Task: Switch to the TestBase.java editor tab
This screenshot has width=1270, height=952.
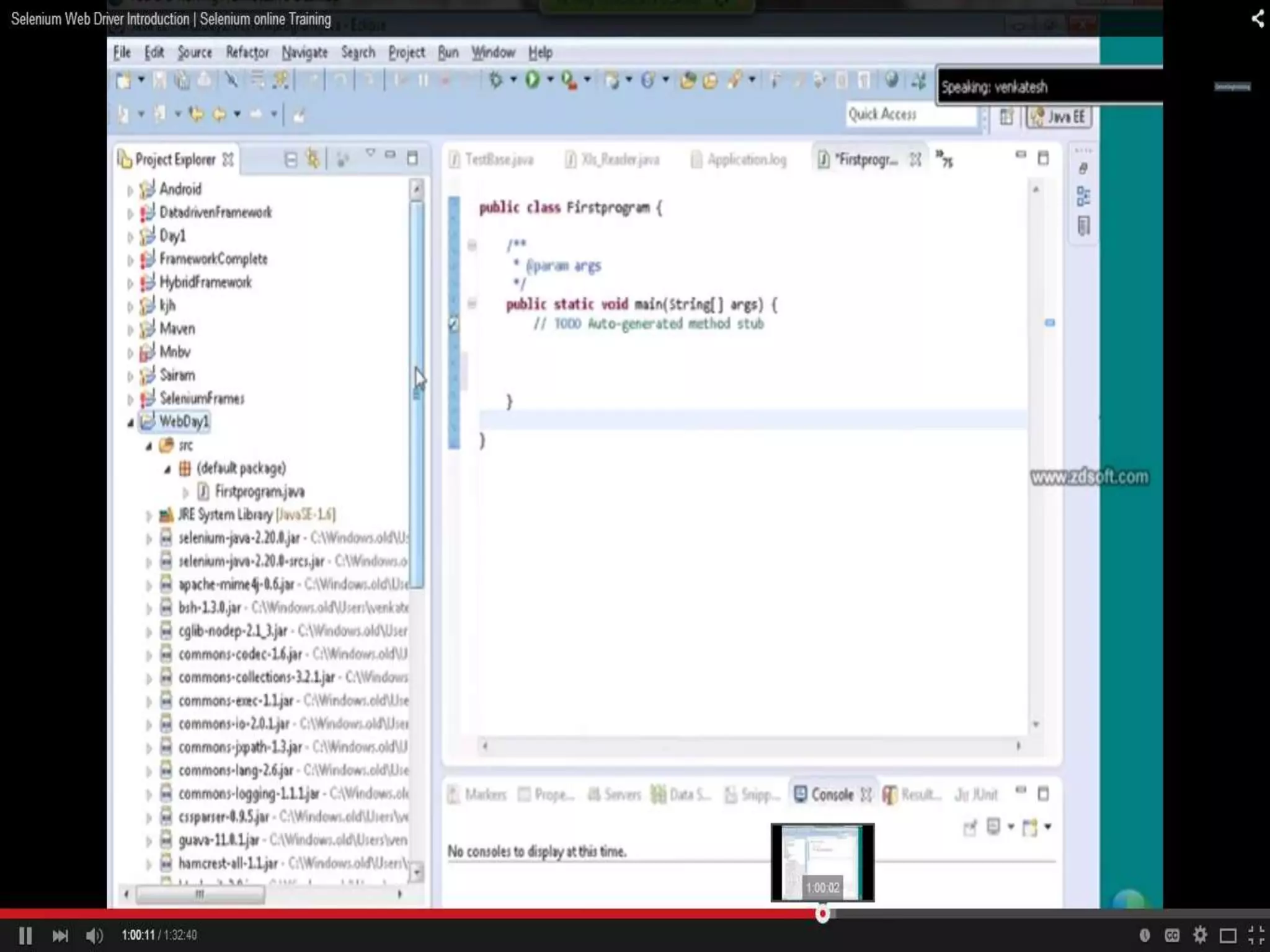Action: click(x=498, y=160)
